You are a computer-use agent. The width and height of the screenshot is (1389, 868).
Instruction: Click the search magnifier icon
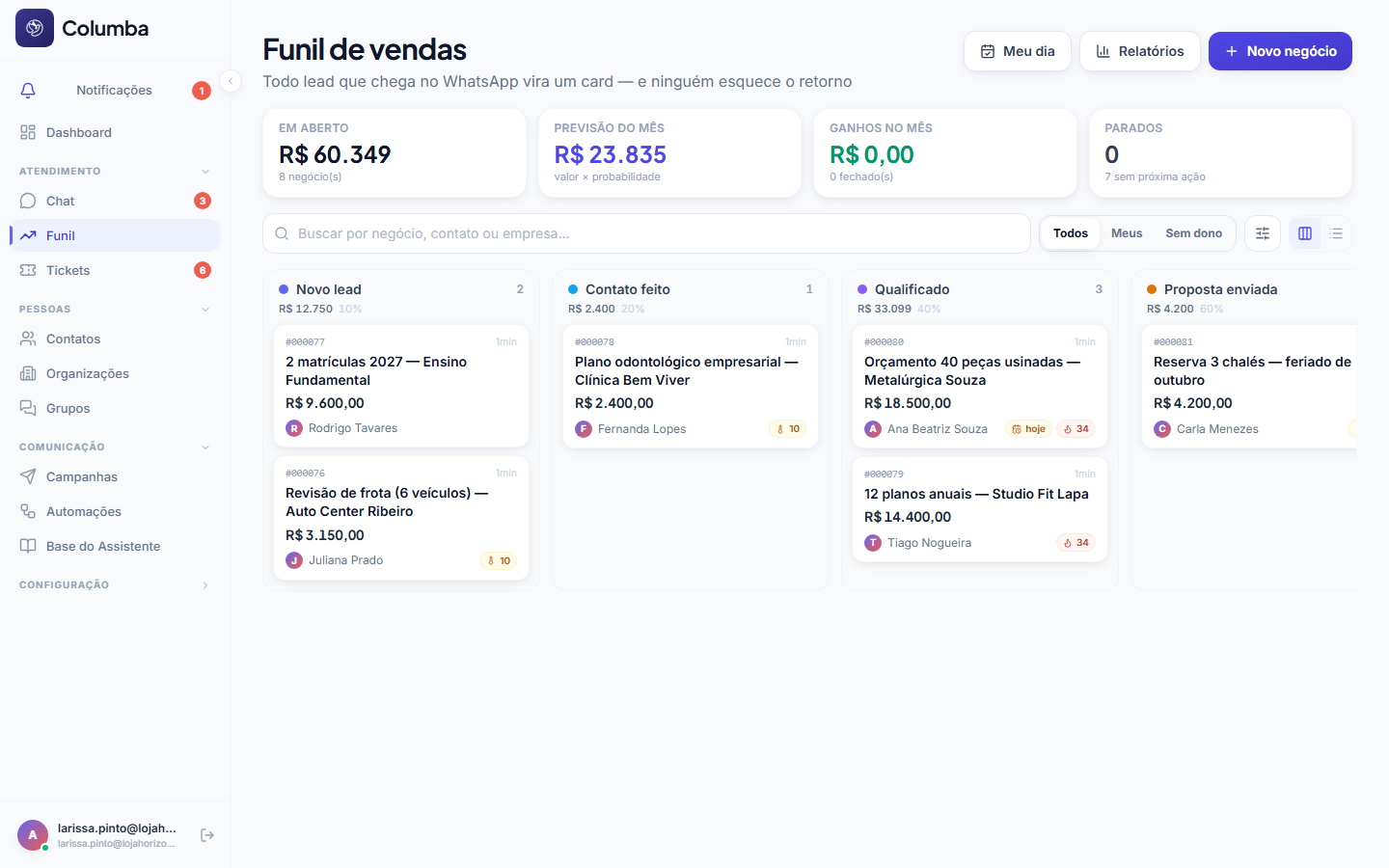282,233
